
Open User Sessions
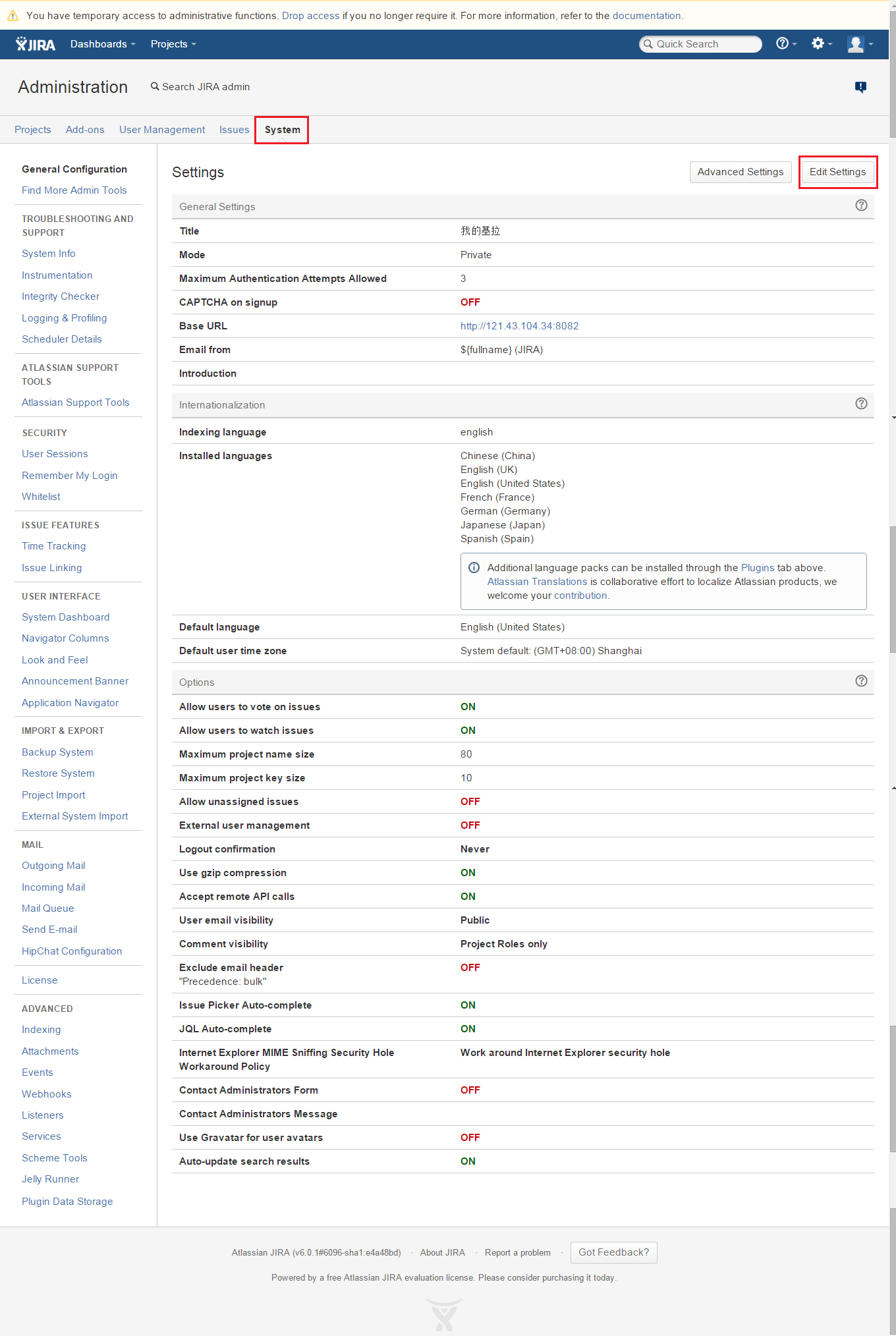click(55, 454)
